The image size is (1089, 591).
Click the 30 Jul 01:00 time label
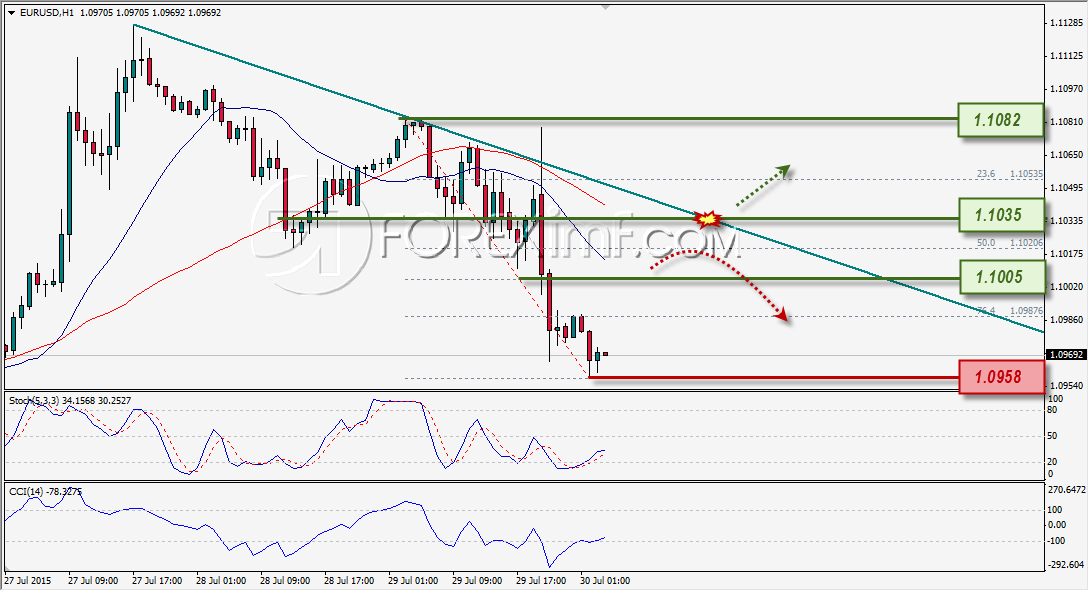(x=604, y=580)
